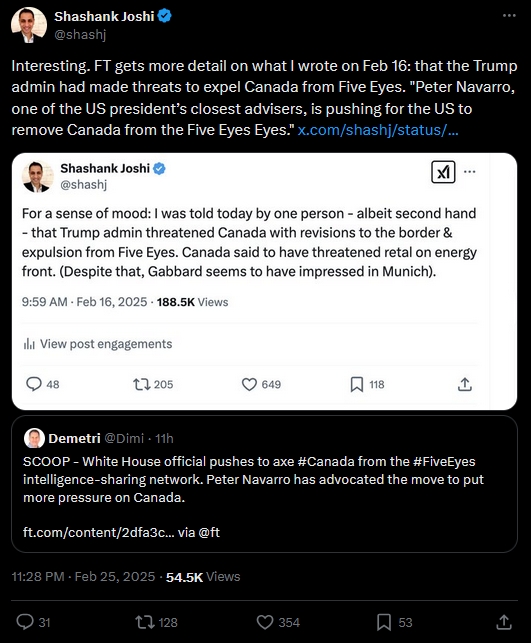Open more options on the quoted post
Screen dimensions: 531x643
click(469, 171)
